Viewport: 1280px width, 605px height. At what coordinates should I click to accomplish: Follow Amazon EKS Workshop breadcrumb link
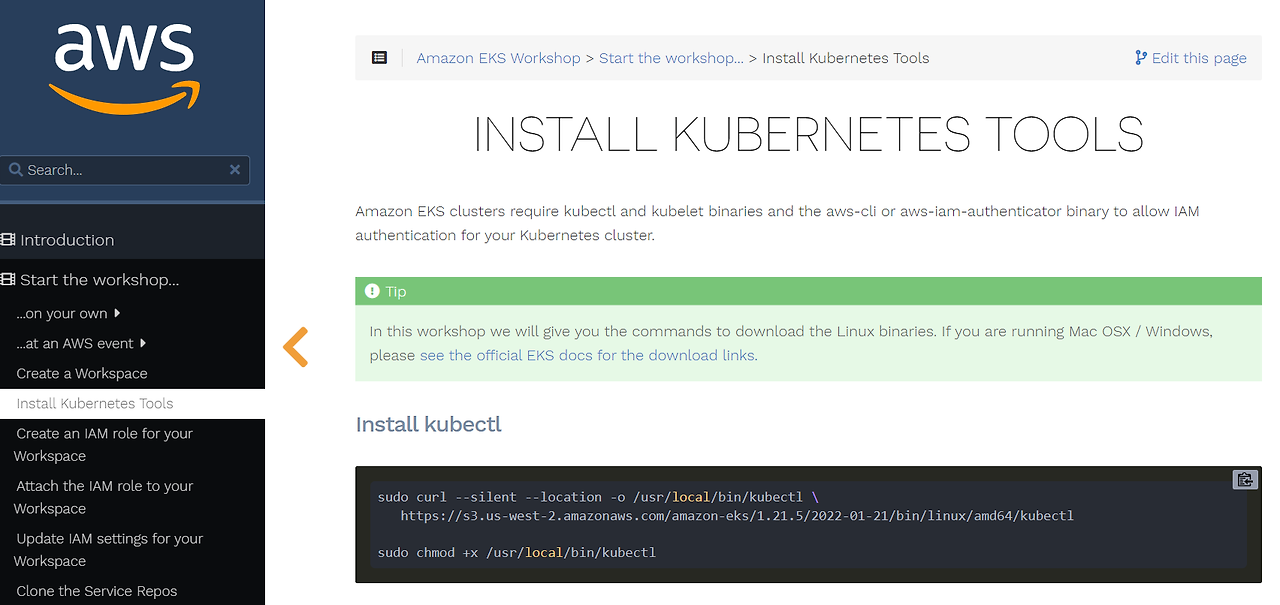(x=498, y=58)
